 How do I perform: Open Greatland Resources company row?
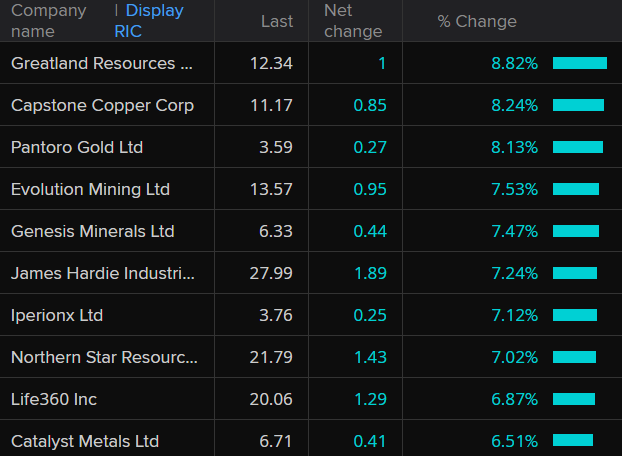102,63
